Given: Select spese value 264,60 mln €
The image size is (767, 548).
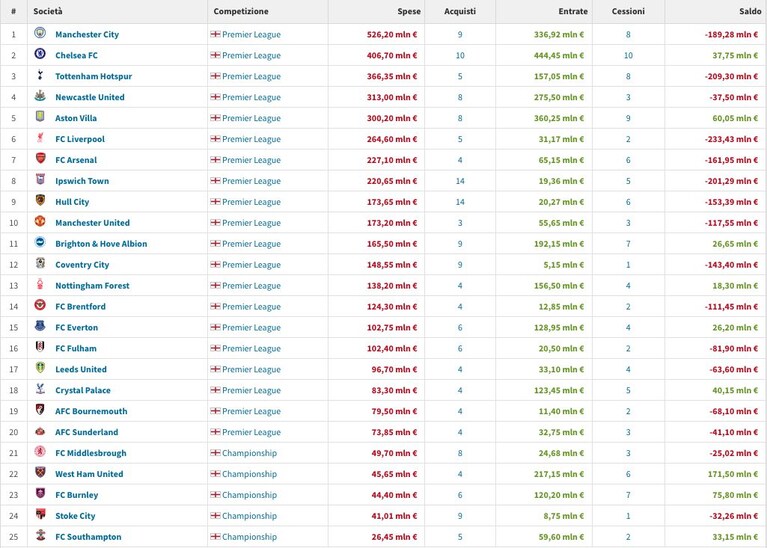Looking at the screenshot, I should tap(392, 139).
